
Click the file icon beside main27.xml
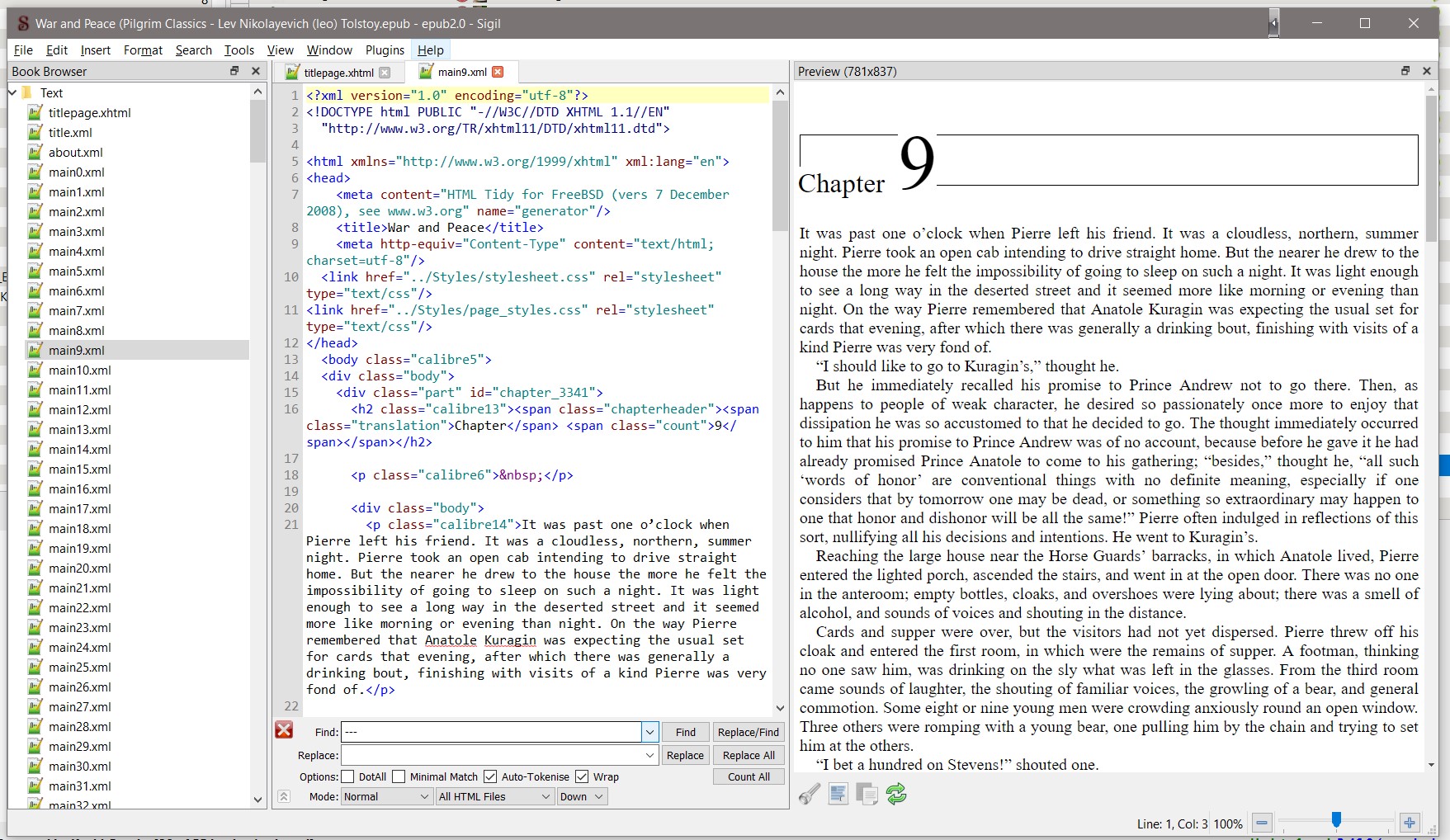click(x=35, y=706)
